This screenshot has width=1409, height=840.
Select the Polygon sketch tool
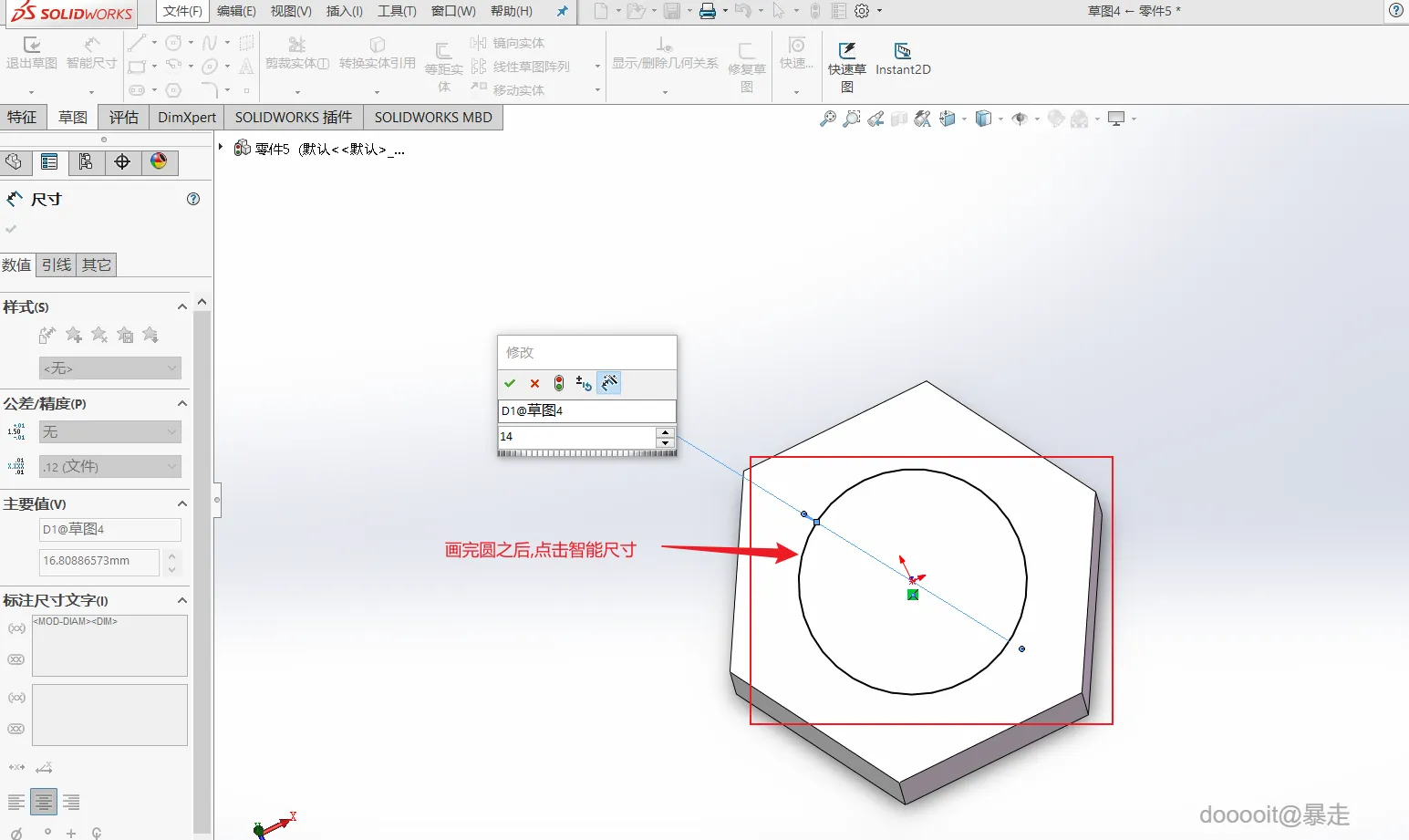pos(173,90)
